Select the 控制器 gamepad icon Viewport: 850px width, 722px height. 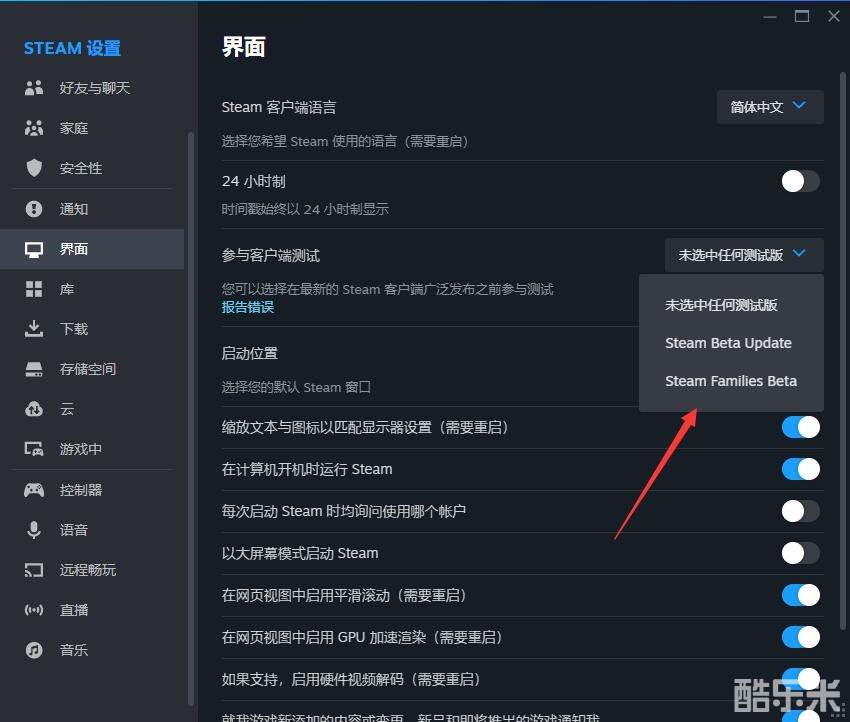[x=34, y=490]
